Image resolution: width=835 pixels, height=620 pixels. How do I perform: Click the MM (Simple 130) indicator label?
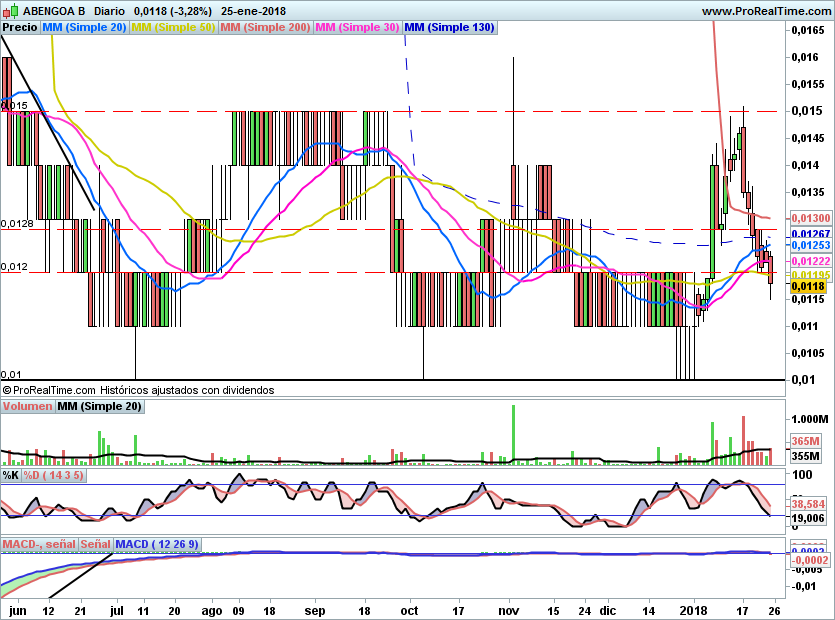[x=449, y=27]
